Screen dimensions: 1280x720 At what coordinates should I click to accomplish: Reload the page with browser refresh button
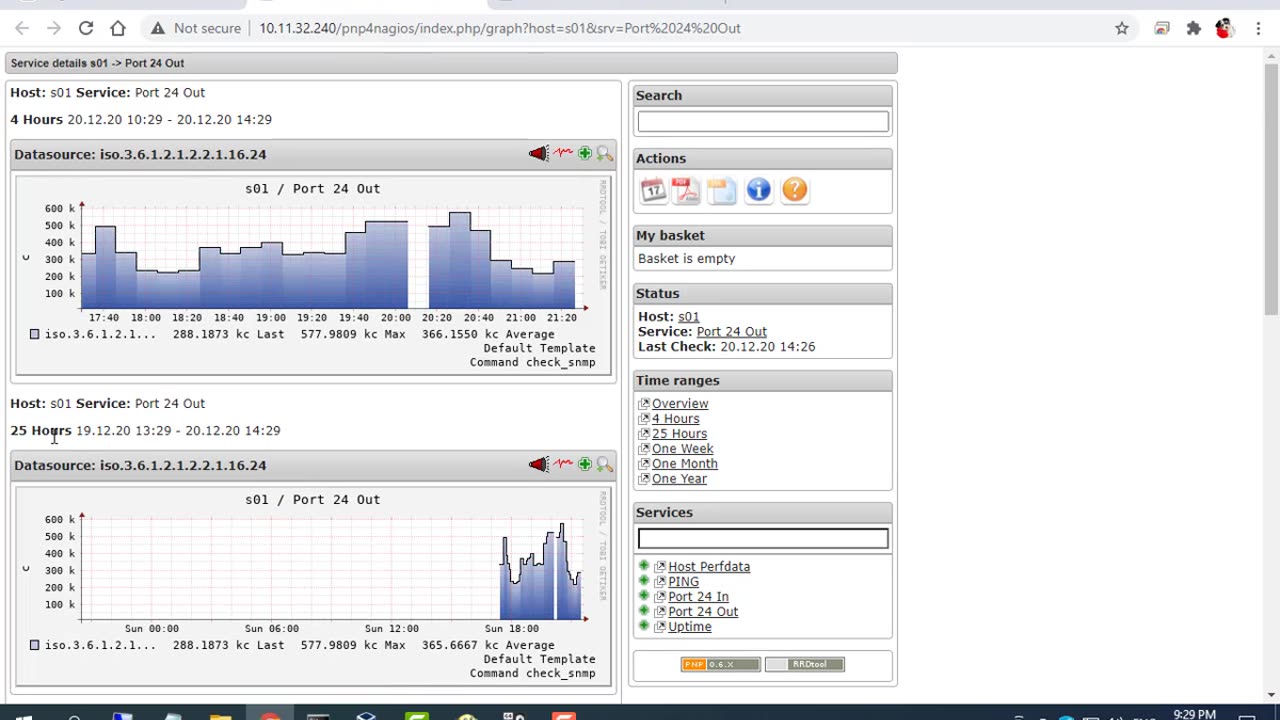tap(86, 28)
